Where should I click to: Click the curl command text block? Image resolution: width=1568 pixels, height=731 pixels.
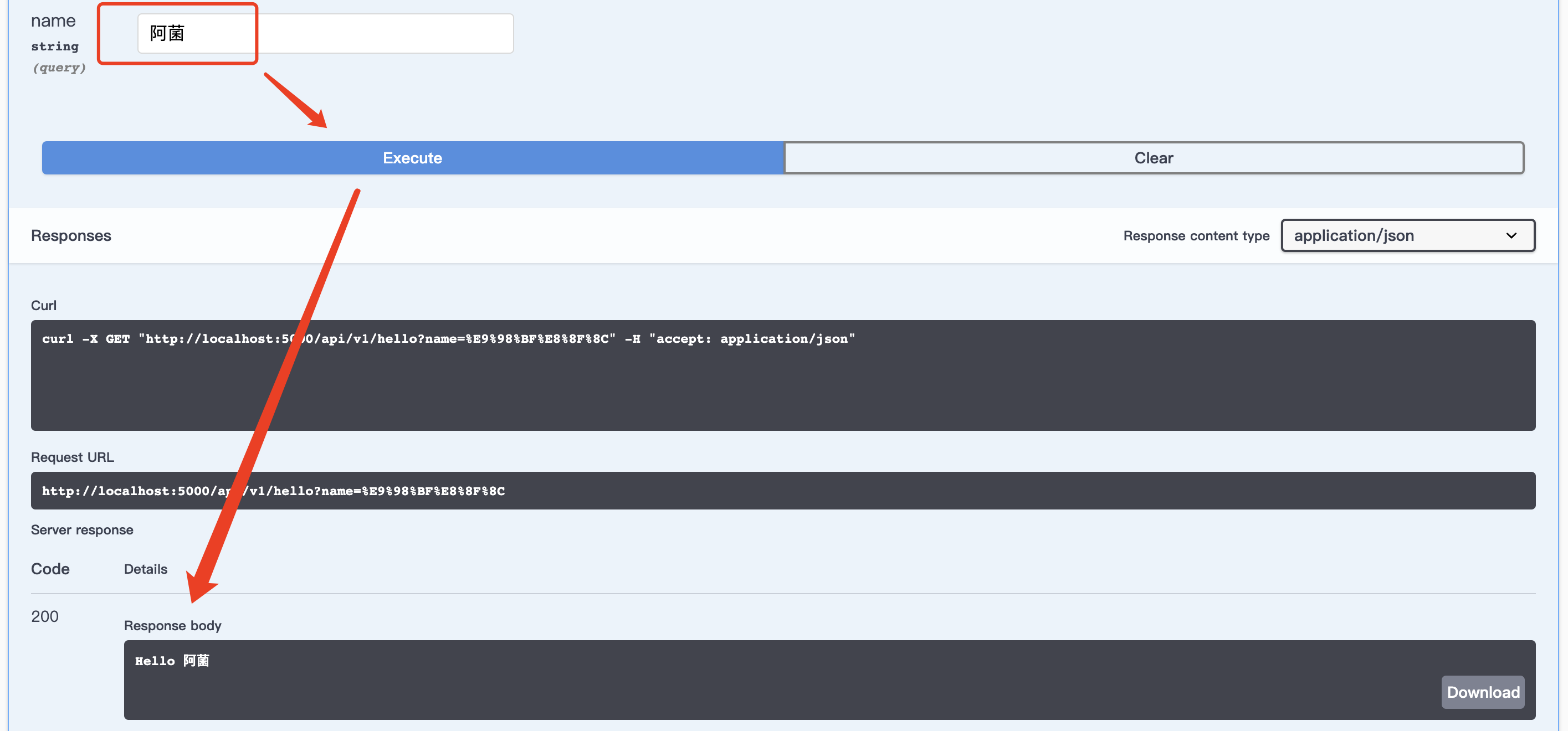[x=783, y=375]
